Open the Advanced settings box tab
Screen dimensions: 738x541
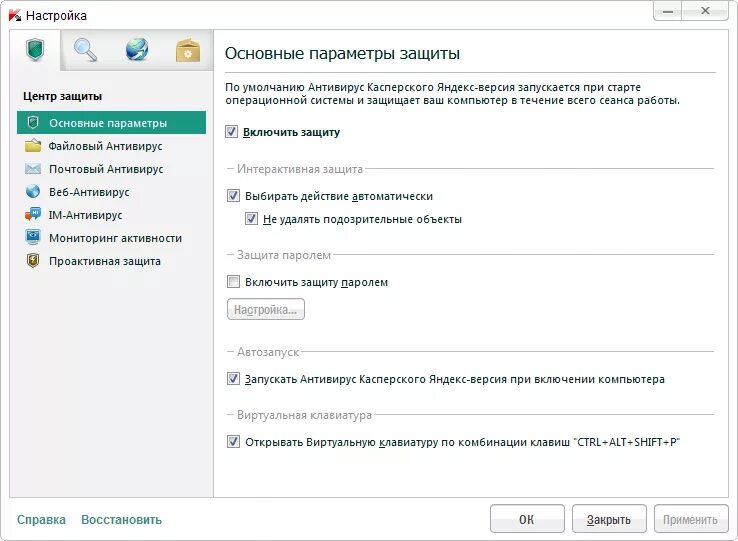[x=188, y=50]
